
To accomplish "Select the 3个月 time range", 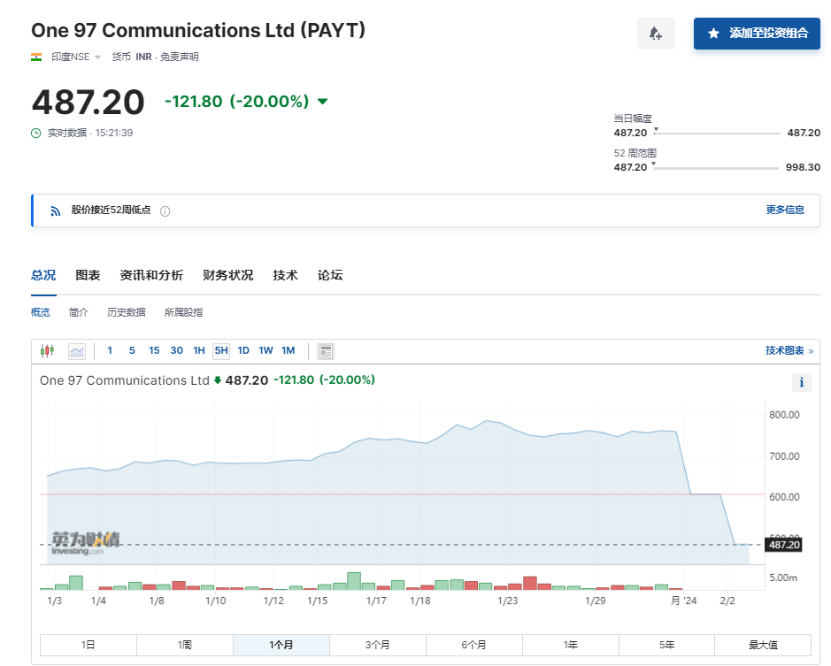I will pos(377,645).
